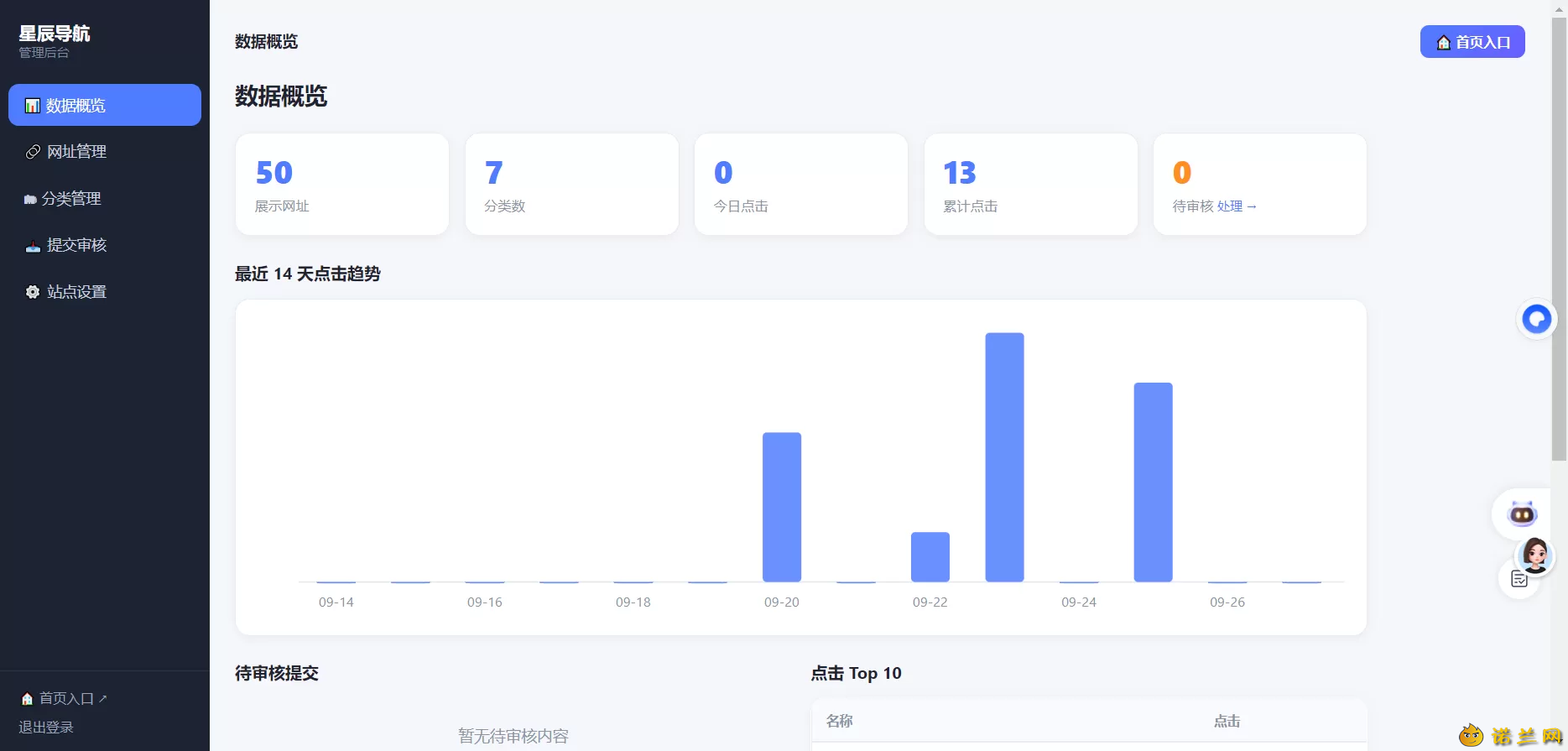Click the tallest bar in the click trend chart
Screen dimensions: 1568x751
point(1004,457)
